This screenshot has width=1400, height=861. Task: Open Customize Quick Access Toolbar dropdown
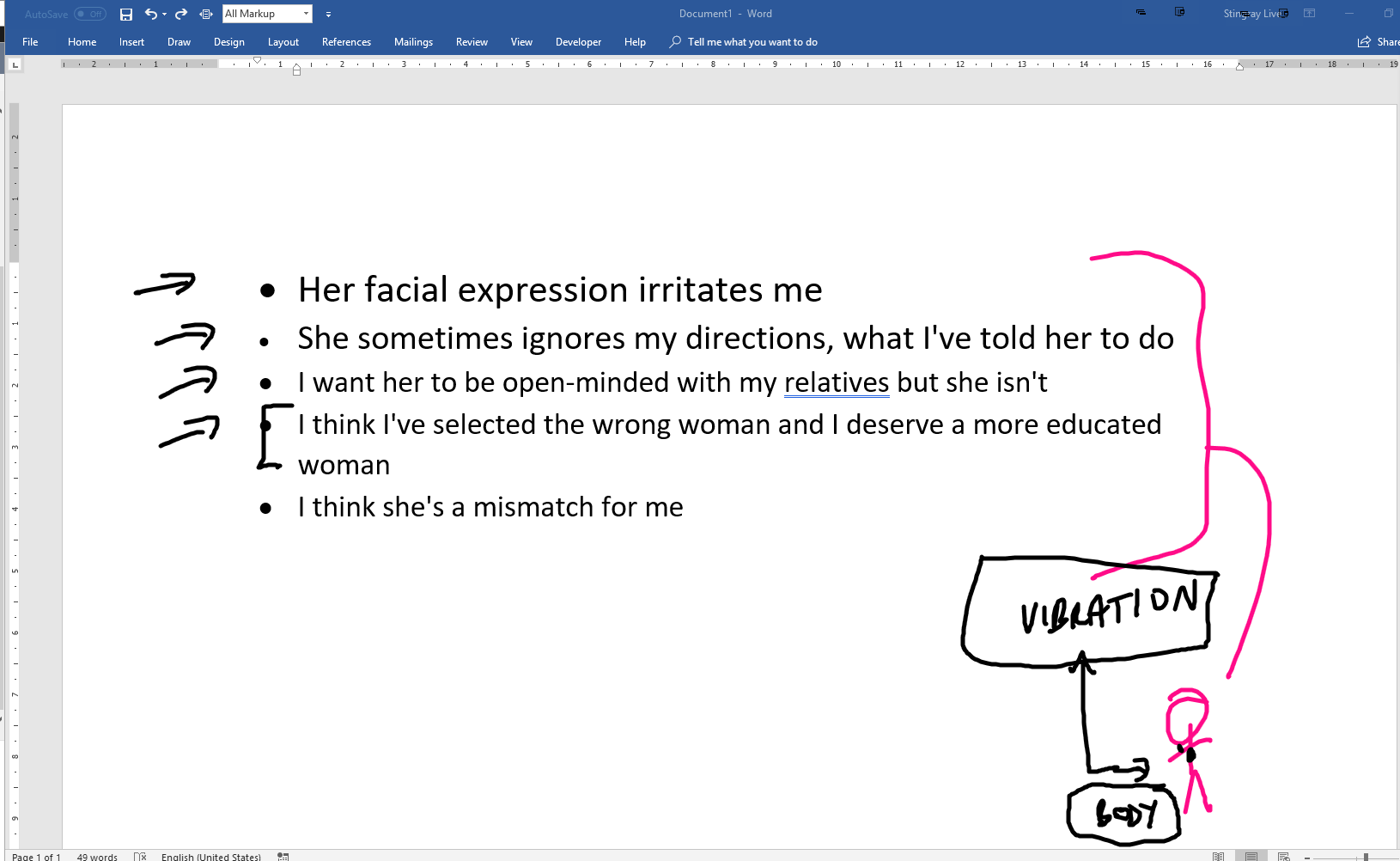328,15
